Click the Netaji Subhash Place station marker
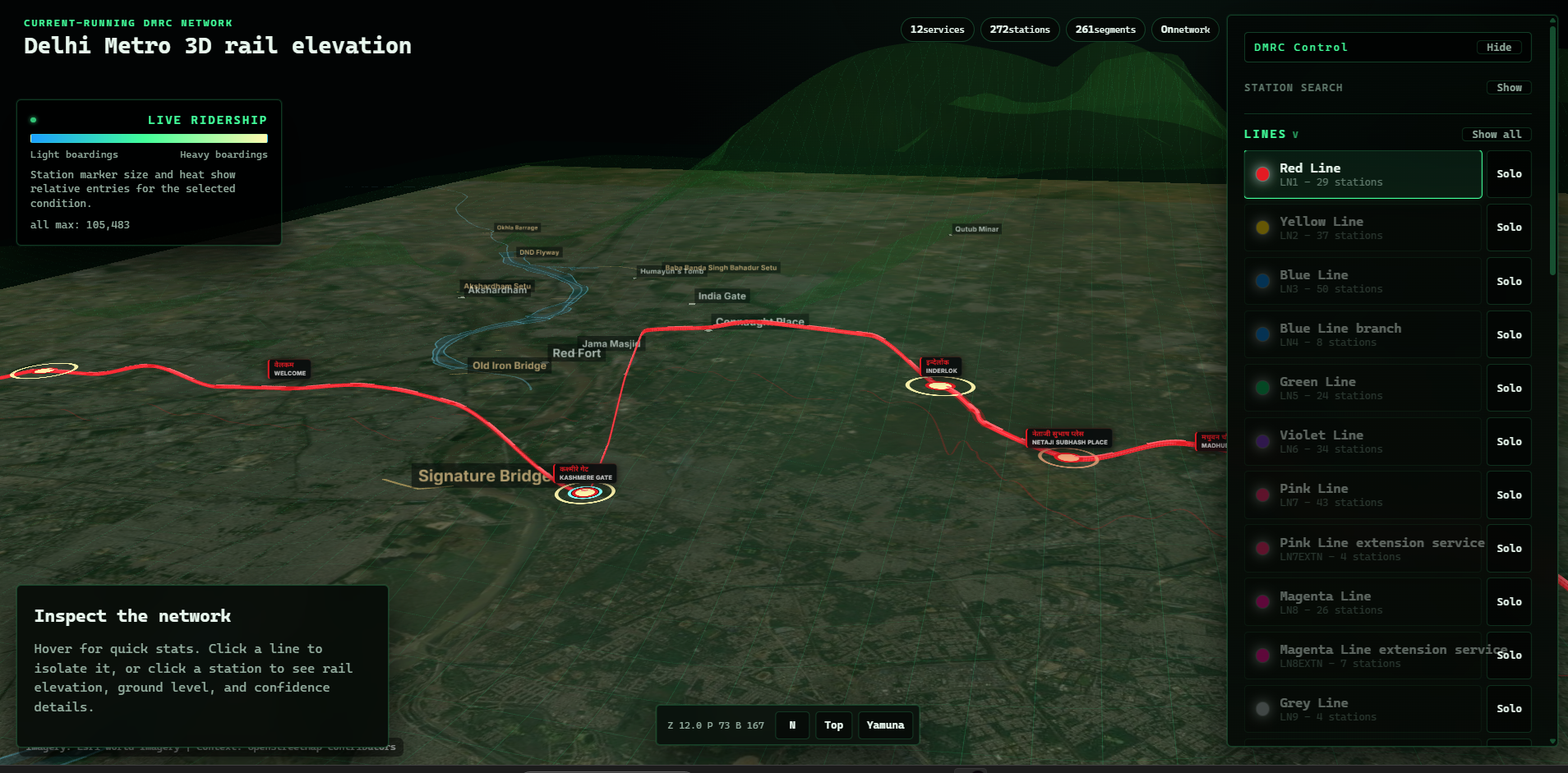This screenshot has width=1568, height=773. tap(1068, 458)
